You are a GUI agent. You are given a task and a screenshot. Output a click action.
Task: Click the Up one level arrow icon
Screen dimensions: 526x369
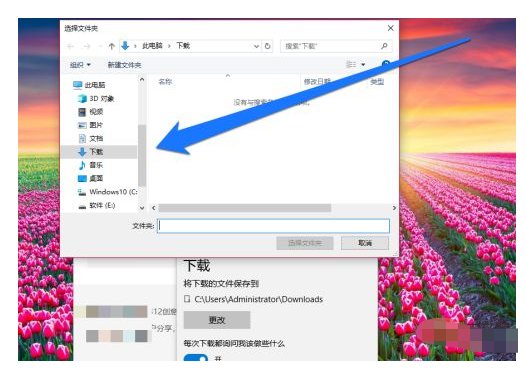pos(112,46)
